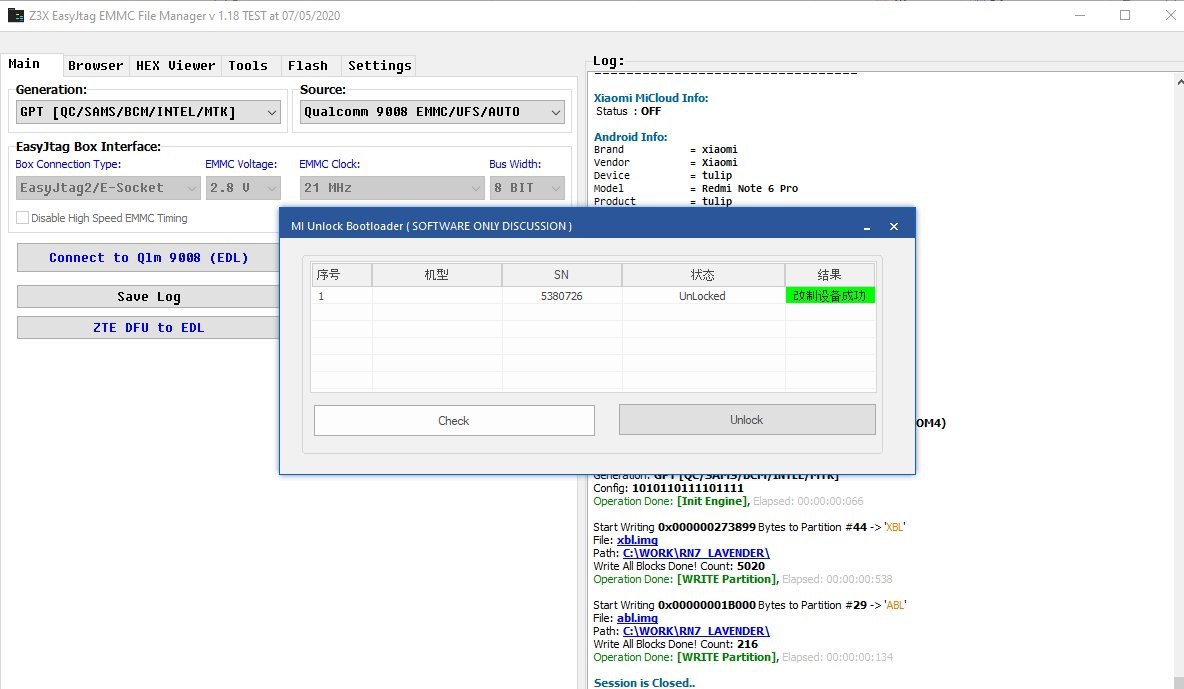Select the UnLocked status cell
The height and width of the screenshot is (689, 1184).
tap(702, 296)
